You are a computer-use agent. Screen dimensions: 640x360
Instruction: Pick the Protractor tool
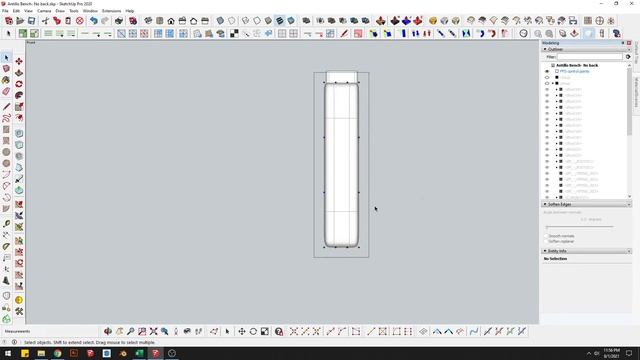pyautogui.click(x=6, y=247)
